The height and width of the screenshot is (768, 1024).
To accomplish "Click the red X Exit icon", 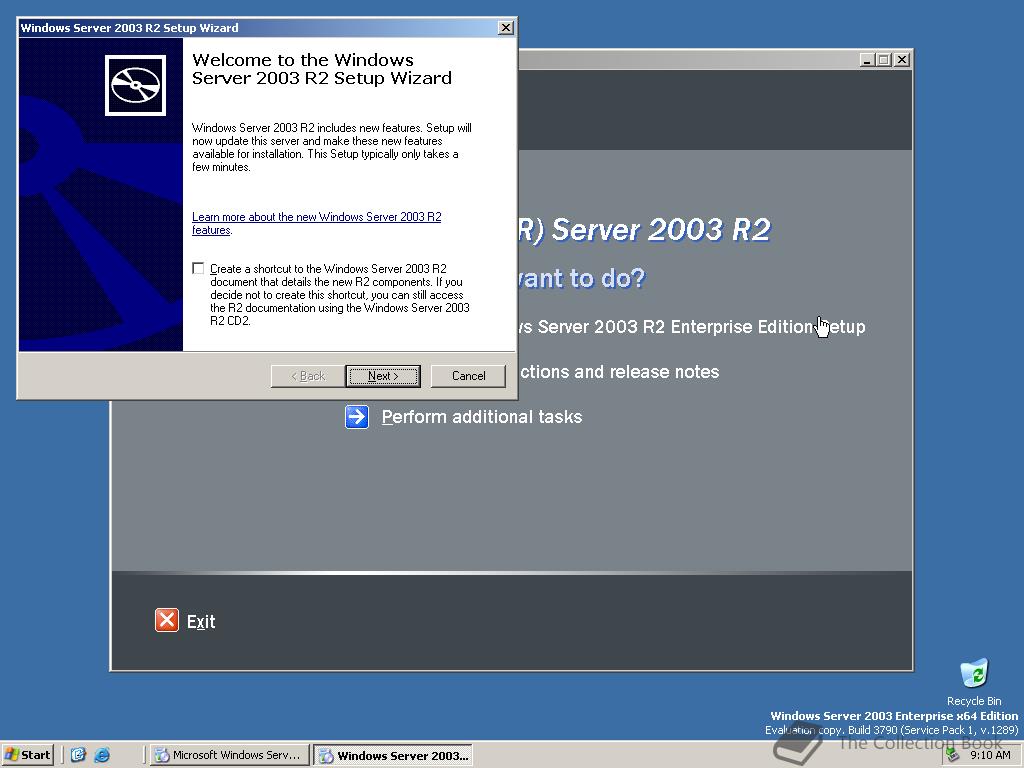I will click(x=167, y=620).
